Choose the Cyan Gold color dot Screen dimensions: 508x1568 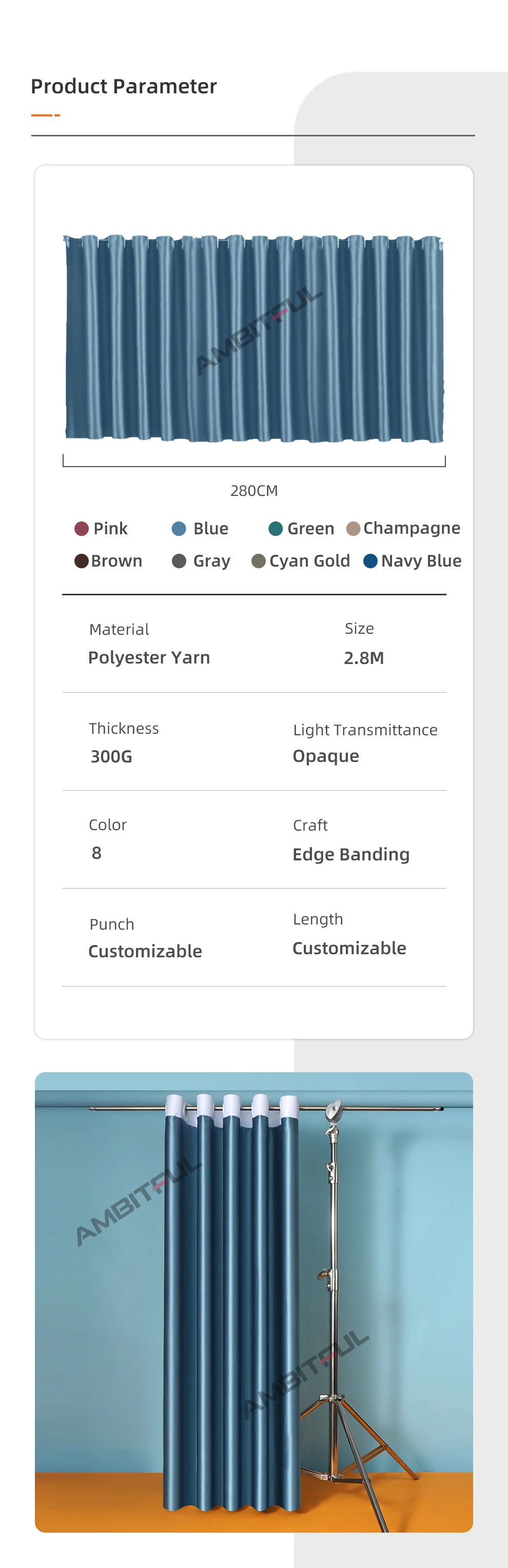(258, 560)
